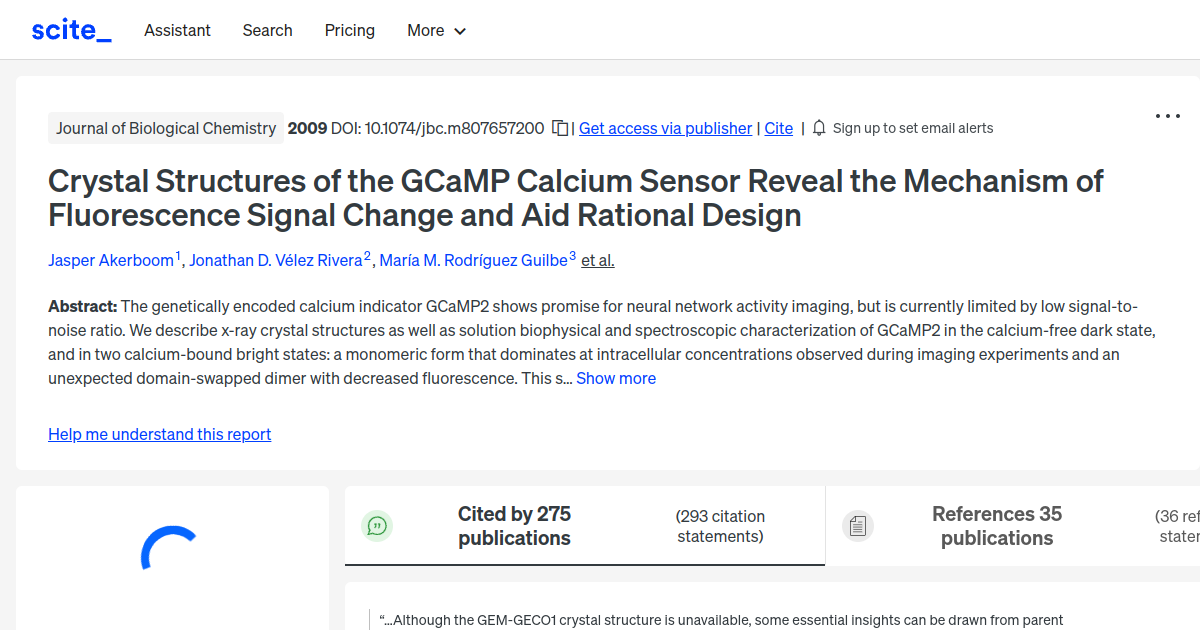Expand the abstract with Show more

point(616,378)
